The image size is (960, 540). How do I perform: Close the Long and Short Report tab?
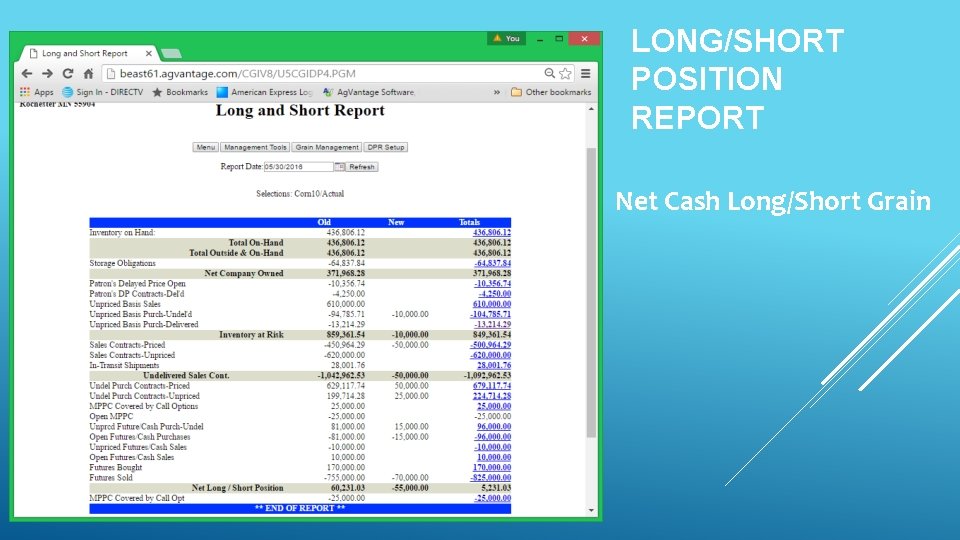tap(148, 53)
